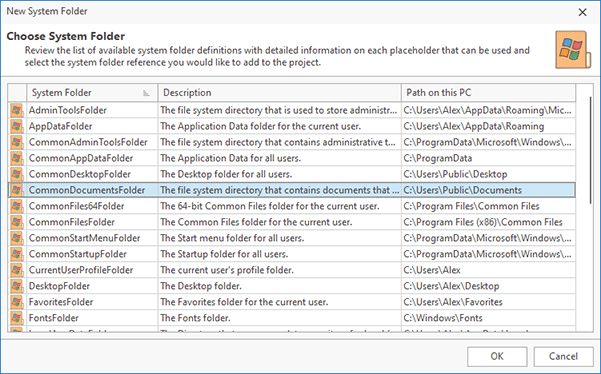The height and width of the screenshot is (374, 601).
Task: Click the CommonAppDataFolder row icon
Action: tap(17, 158)
